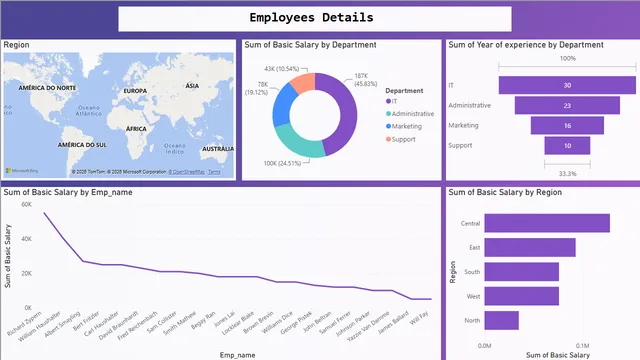Click the 100K (24.51%) data label
The image size is (640, 360).
pyautogui.click(x=282, y=163)
